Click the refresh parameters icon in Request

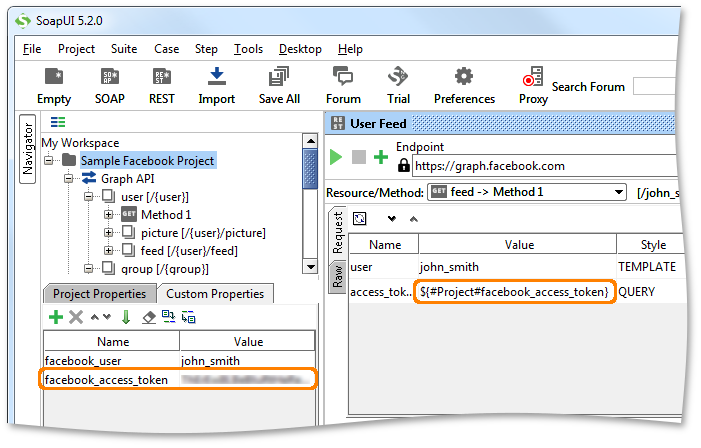coord(359,219)
